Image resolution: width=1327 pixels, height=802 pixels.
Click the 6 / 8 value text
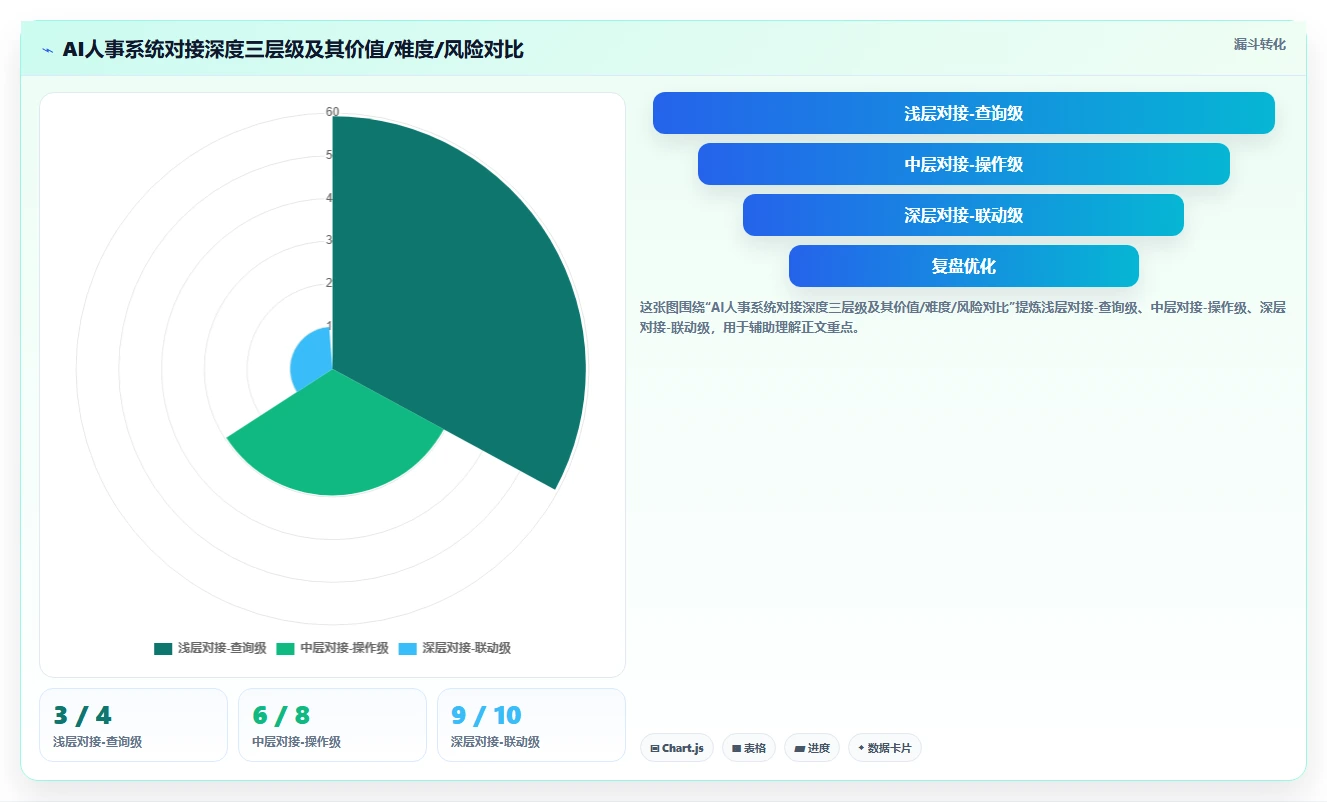281,715
